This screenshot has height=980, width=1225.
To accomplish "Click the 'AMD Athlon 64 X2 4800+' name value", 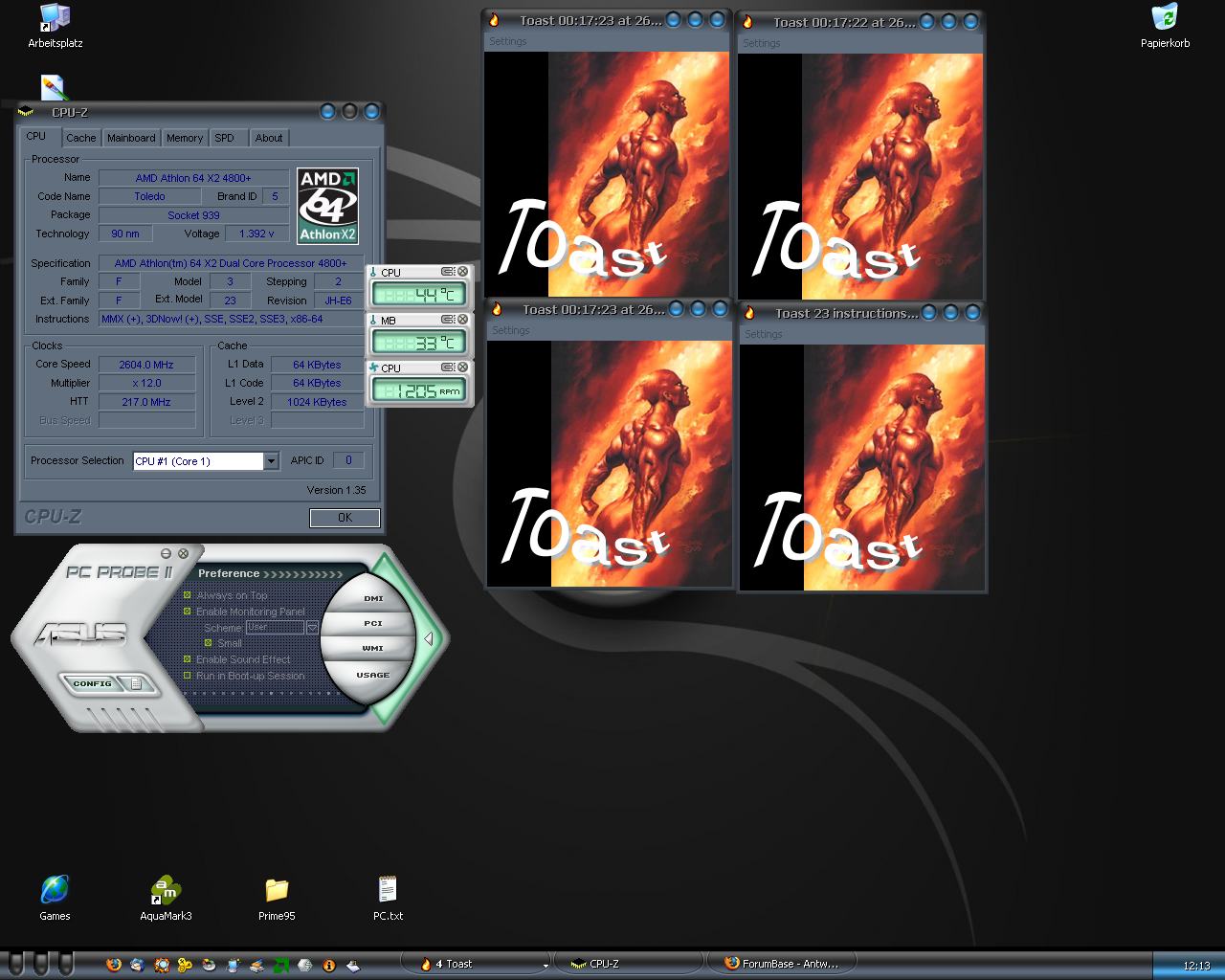I will 193,178.
